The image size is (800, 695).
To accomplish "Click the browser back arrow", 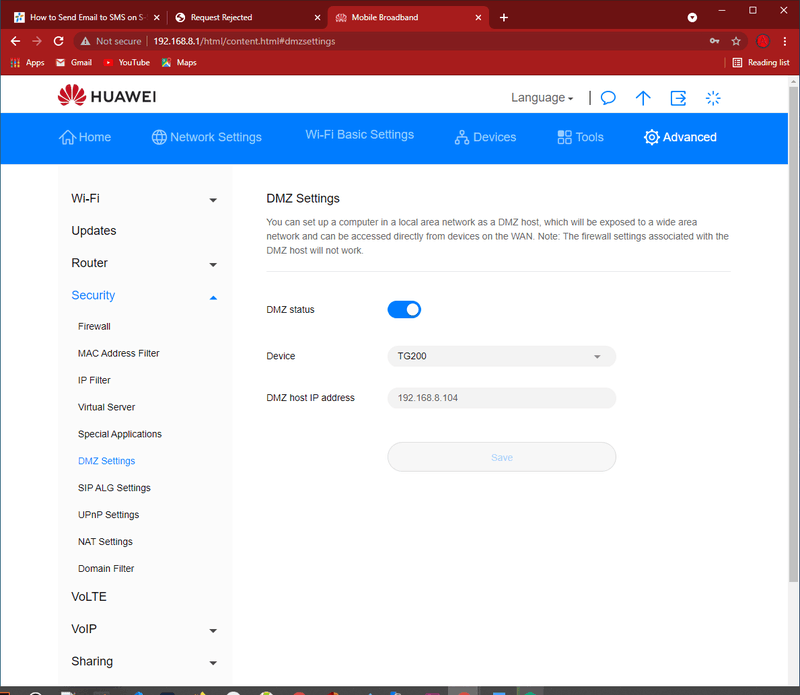I will 15,41.
